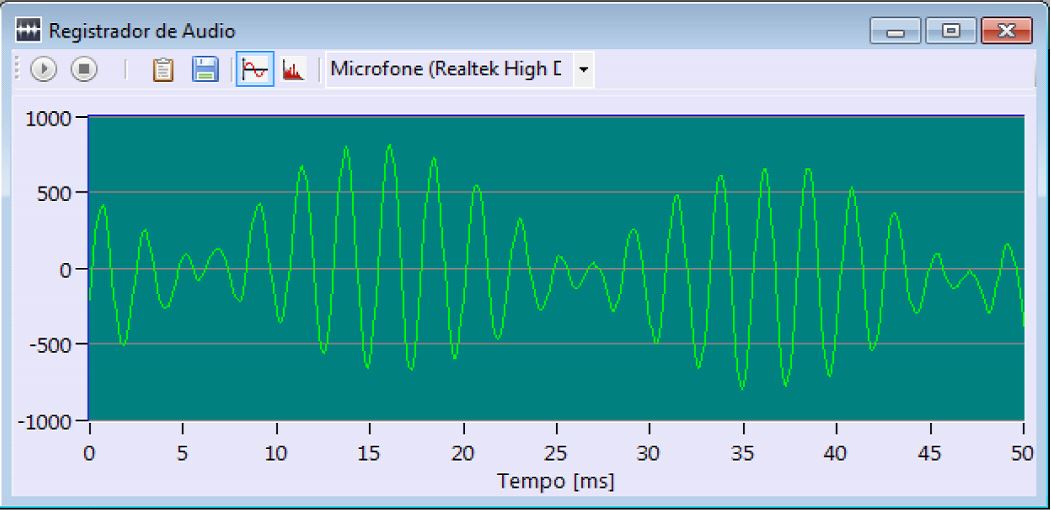Click the Registrador de Audio title text
The width and height of the screenshot is (1051, 510).
(142, 31)
